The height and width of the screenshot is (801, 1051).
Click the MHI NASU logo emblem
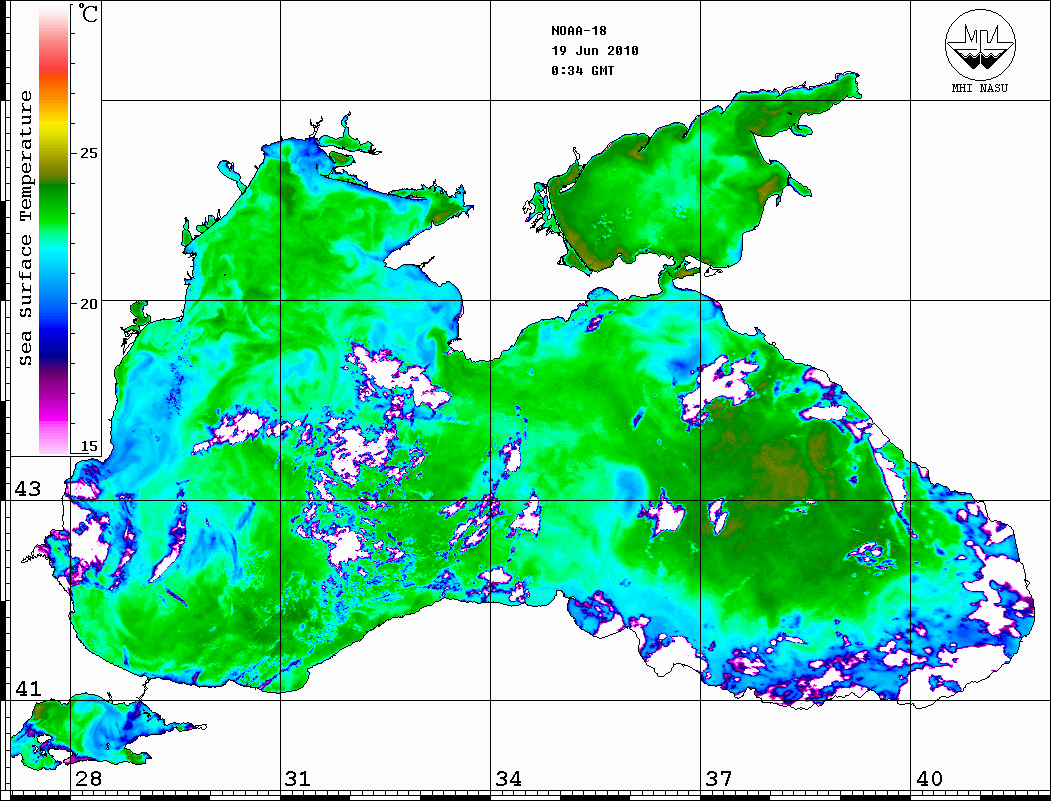(x=980, y=44)
